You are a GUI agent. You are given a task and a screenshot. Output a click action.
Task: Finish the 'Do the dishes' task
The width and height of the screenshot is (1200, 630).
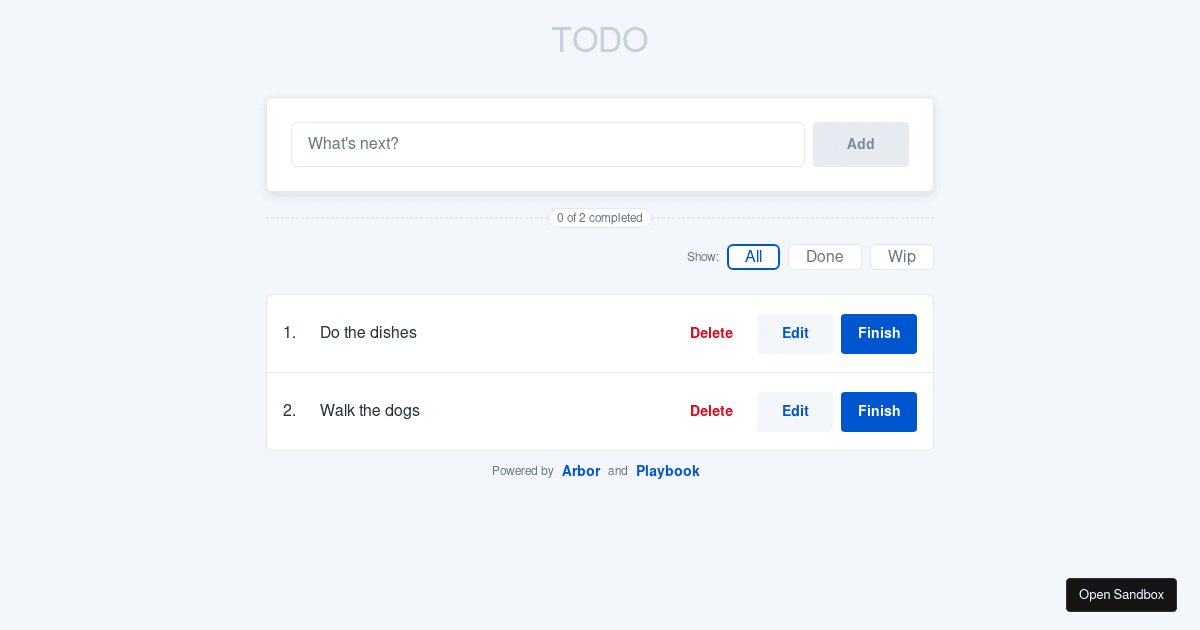coord(878,333)
